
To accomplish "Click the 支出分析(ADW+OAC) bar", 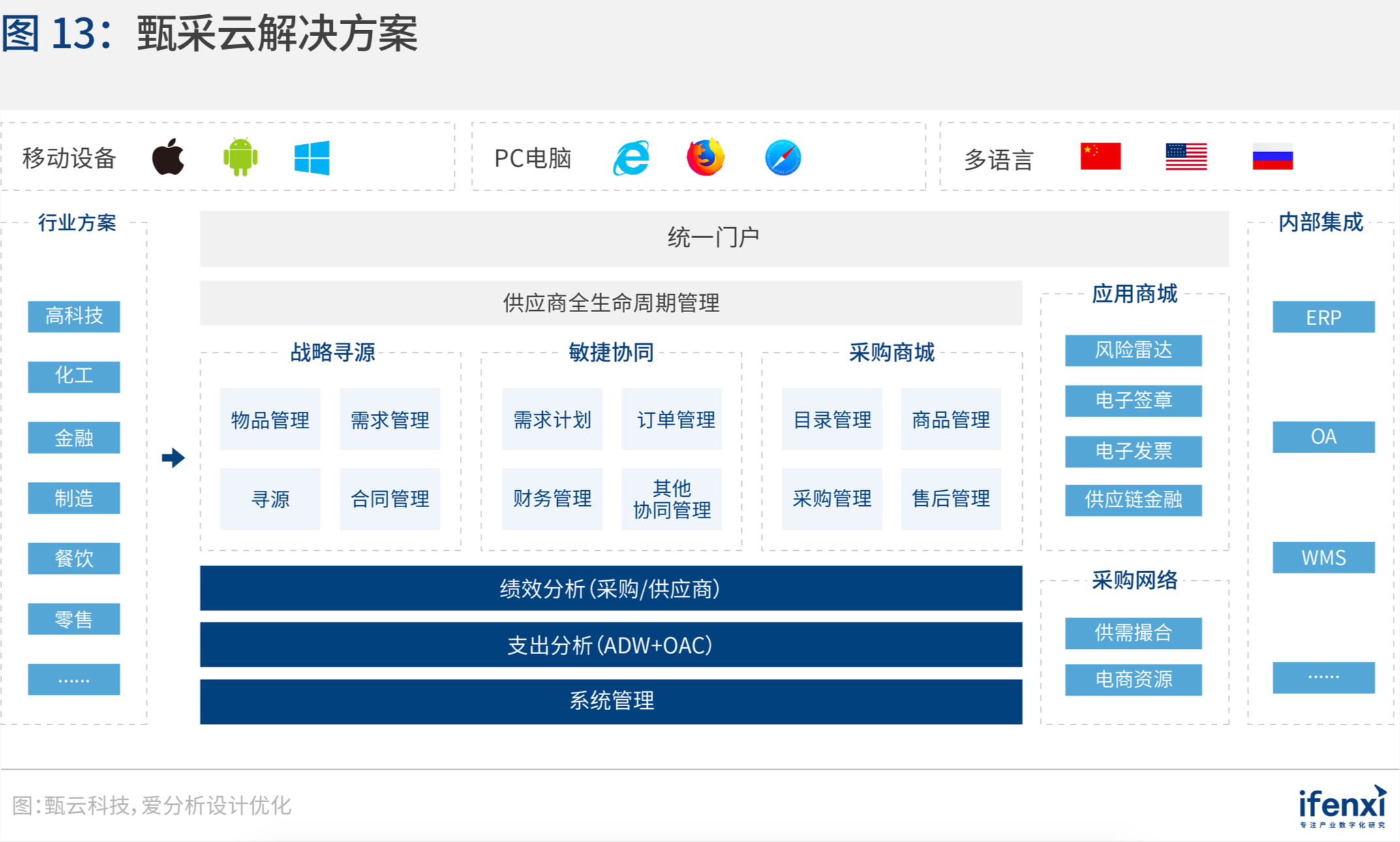I will (x=611, y=645).
